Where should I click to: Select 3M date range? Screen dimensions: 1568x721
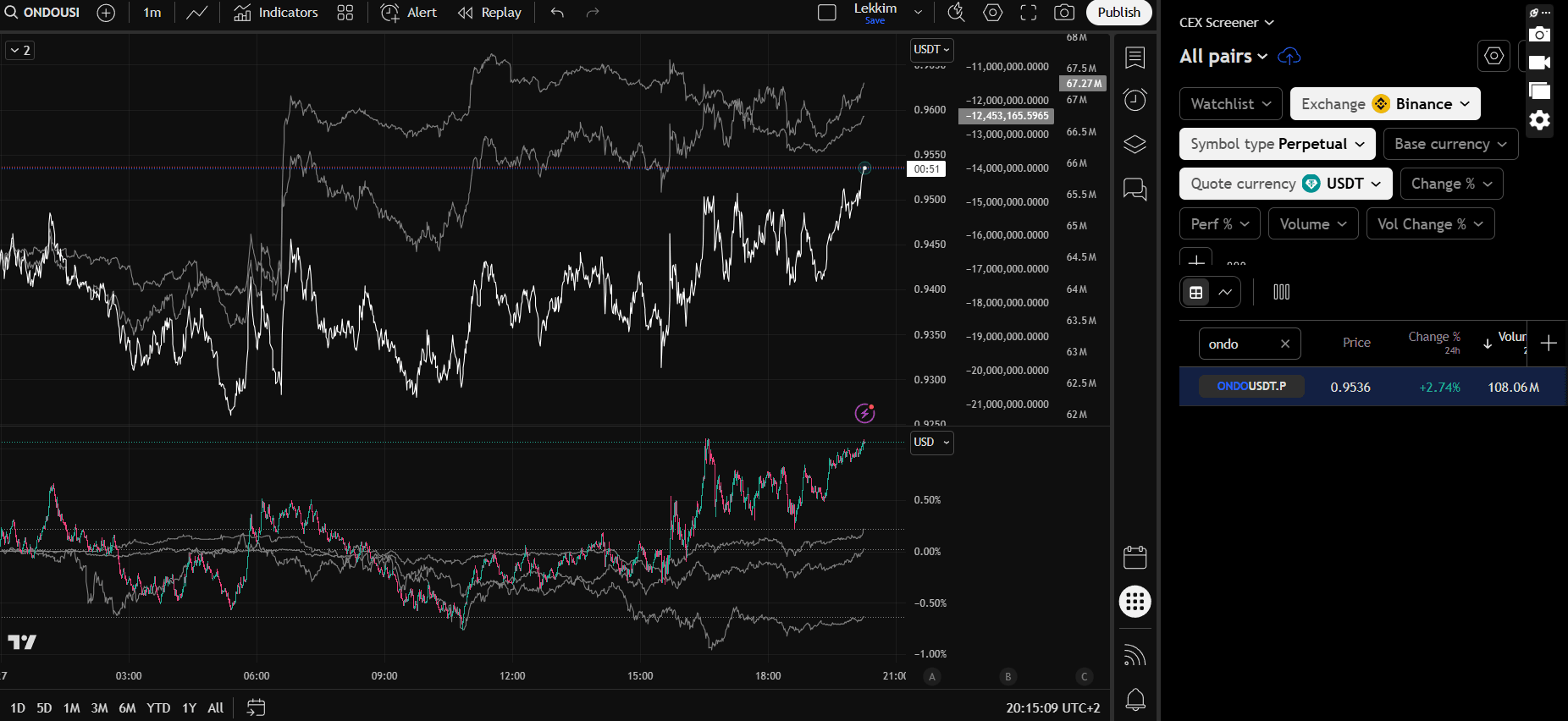point(99,707)
